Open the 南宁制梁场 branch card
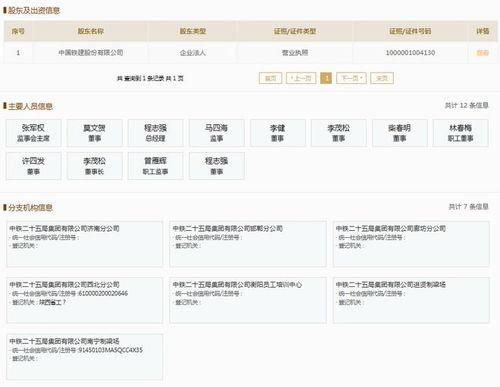The image size is (500, 387). (x=85, y=357)
